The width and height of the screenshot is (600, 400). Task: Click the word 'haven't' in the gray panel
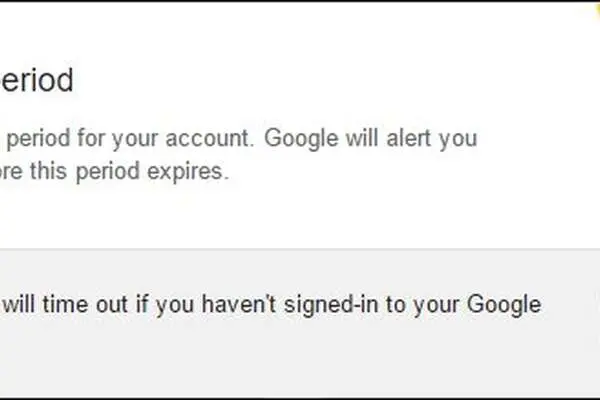[x=239, y=304]
